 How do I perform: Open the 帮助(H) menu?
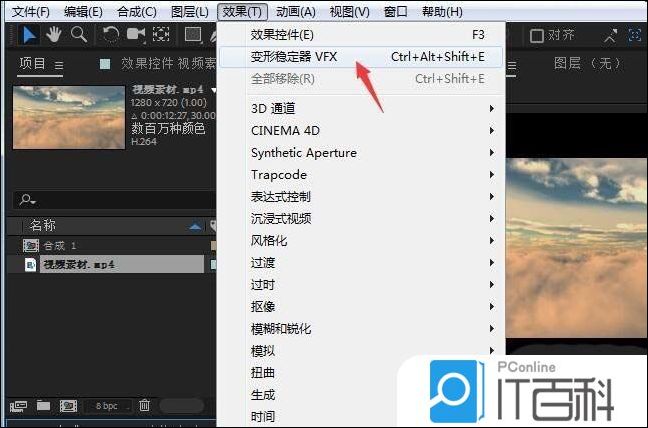pyautogui.click(x=442, y=12)
